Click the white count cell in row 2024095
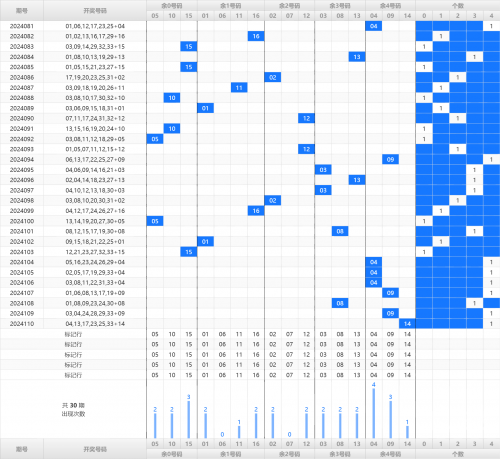500x459 pixels. click(x=474, y=170)
